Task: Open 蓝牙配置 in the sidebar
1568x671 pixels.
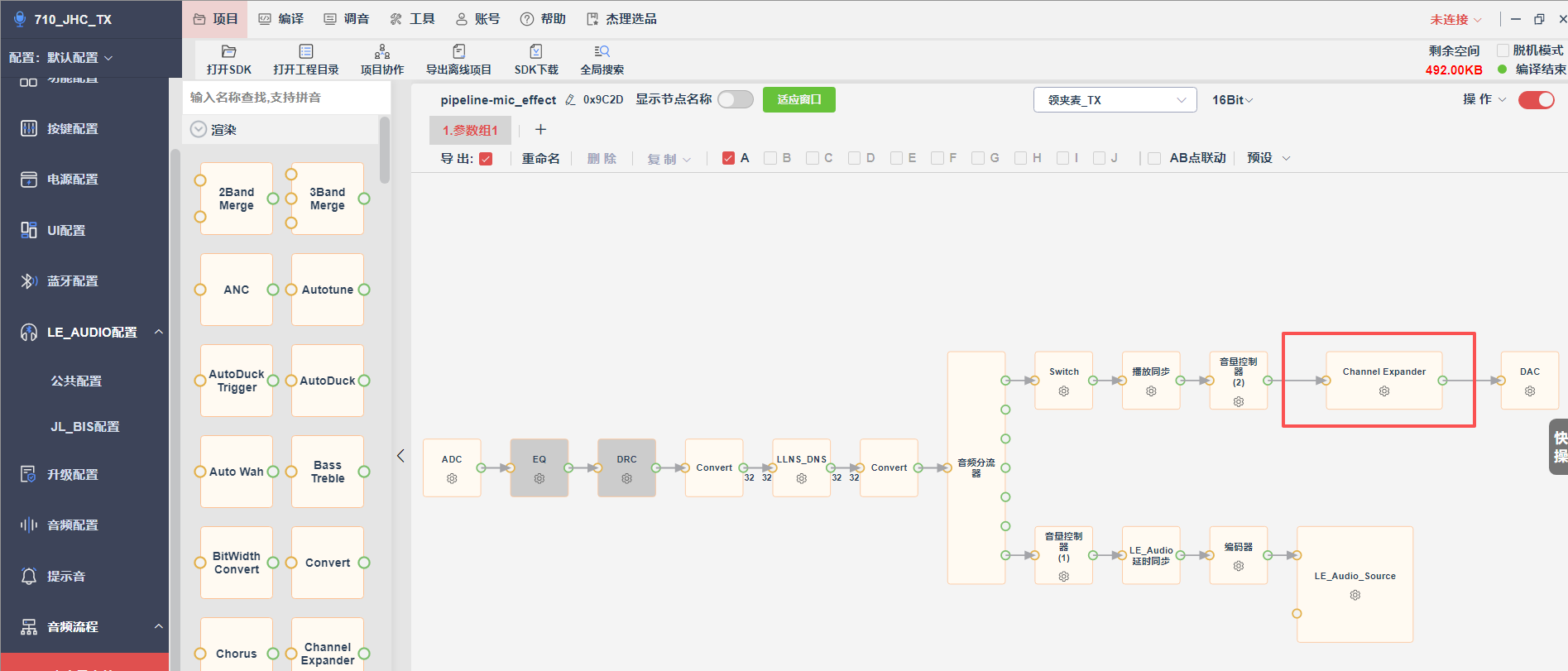Action: coord(73,281)
